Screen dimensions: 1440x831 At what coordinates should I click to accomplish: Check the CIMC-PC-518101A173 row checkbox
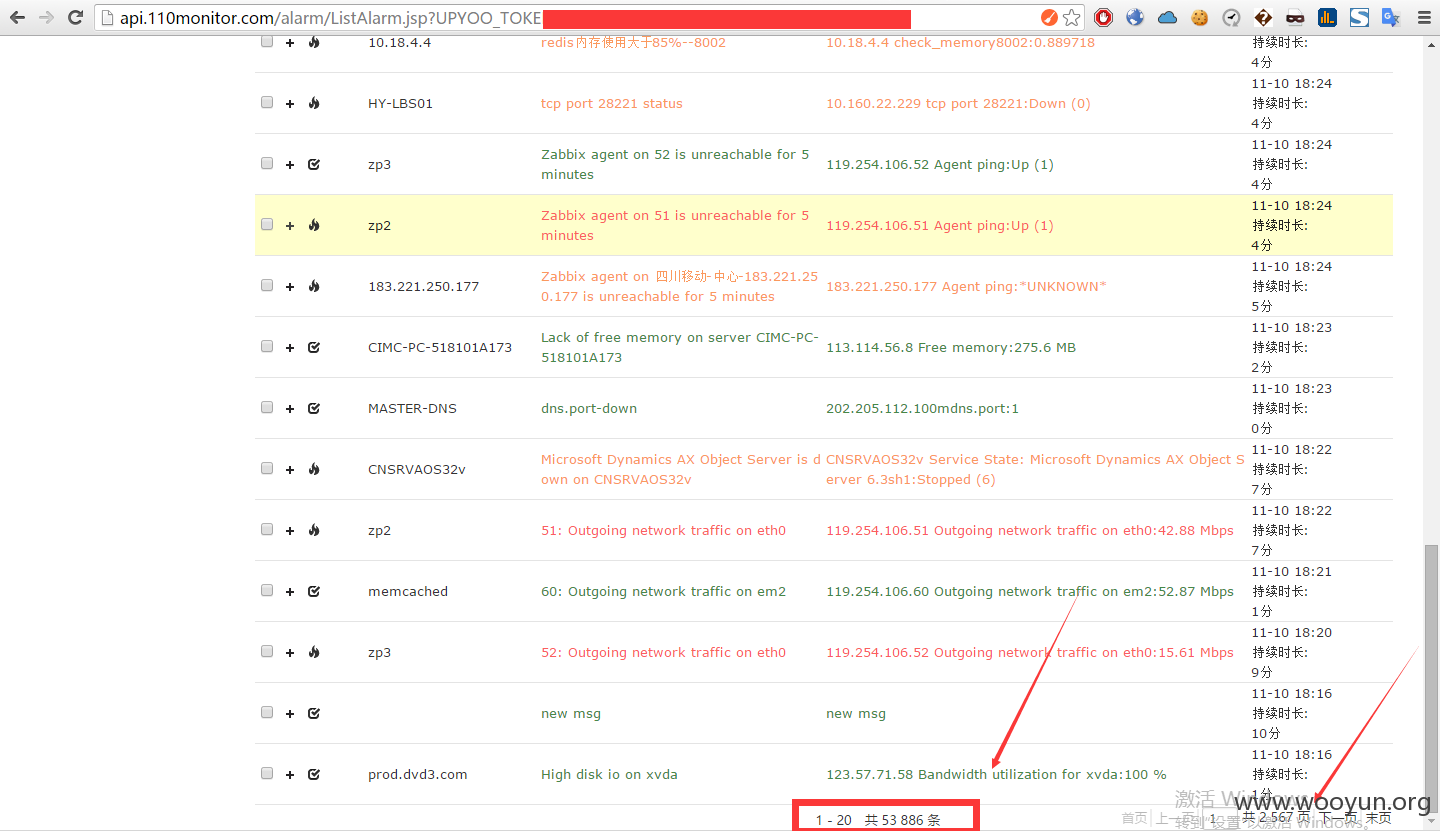(267, 346)
